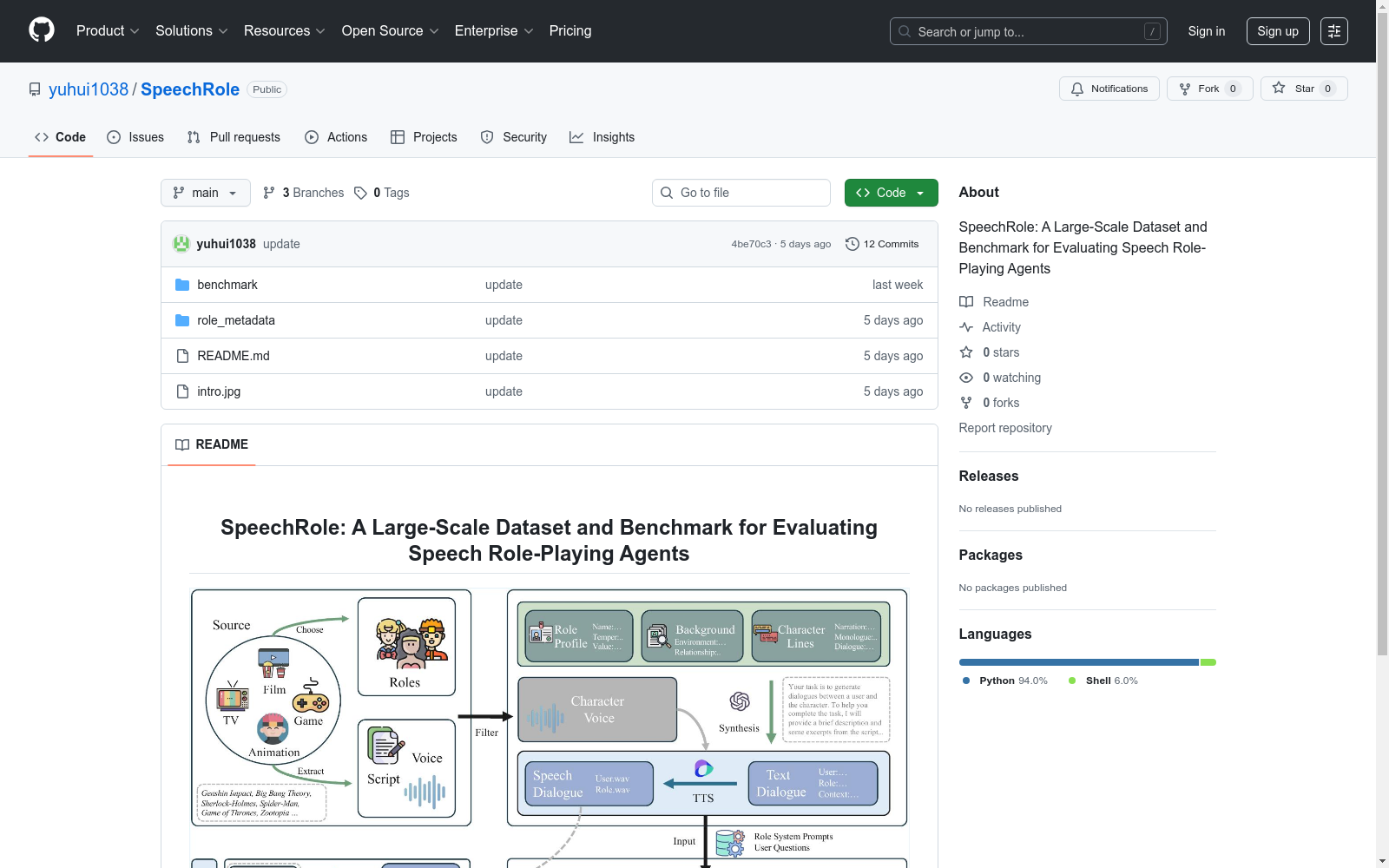Click the star icon beside 0 stars
Image resolution: width=1389 pixels, height=868 pixels.
coord(966,352)
